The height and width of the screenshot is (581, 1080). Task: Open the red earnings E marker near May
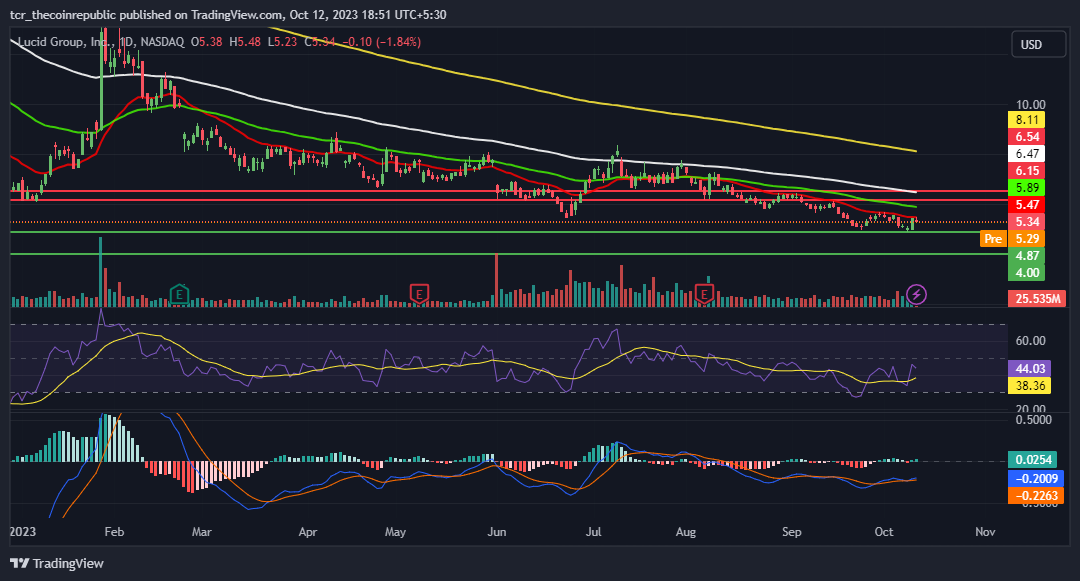pos(419,295)
